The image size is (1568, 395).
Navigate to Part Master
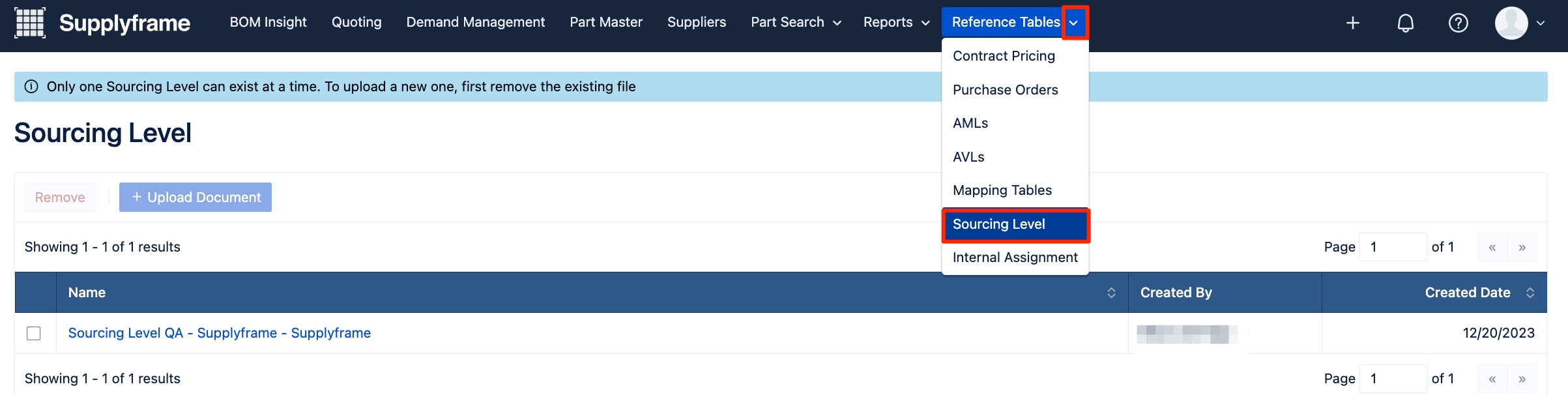pos(606,22)
